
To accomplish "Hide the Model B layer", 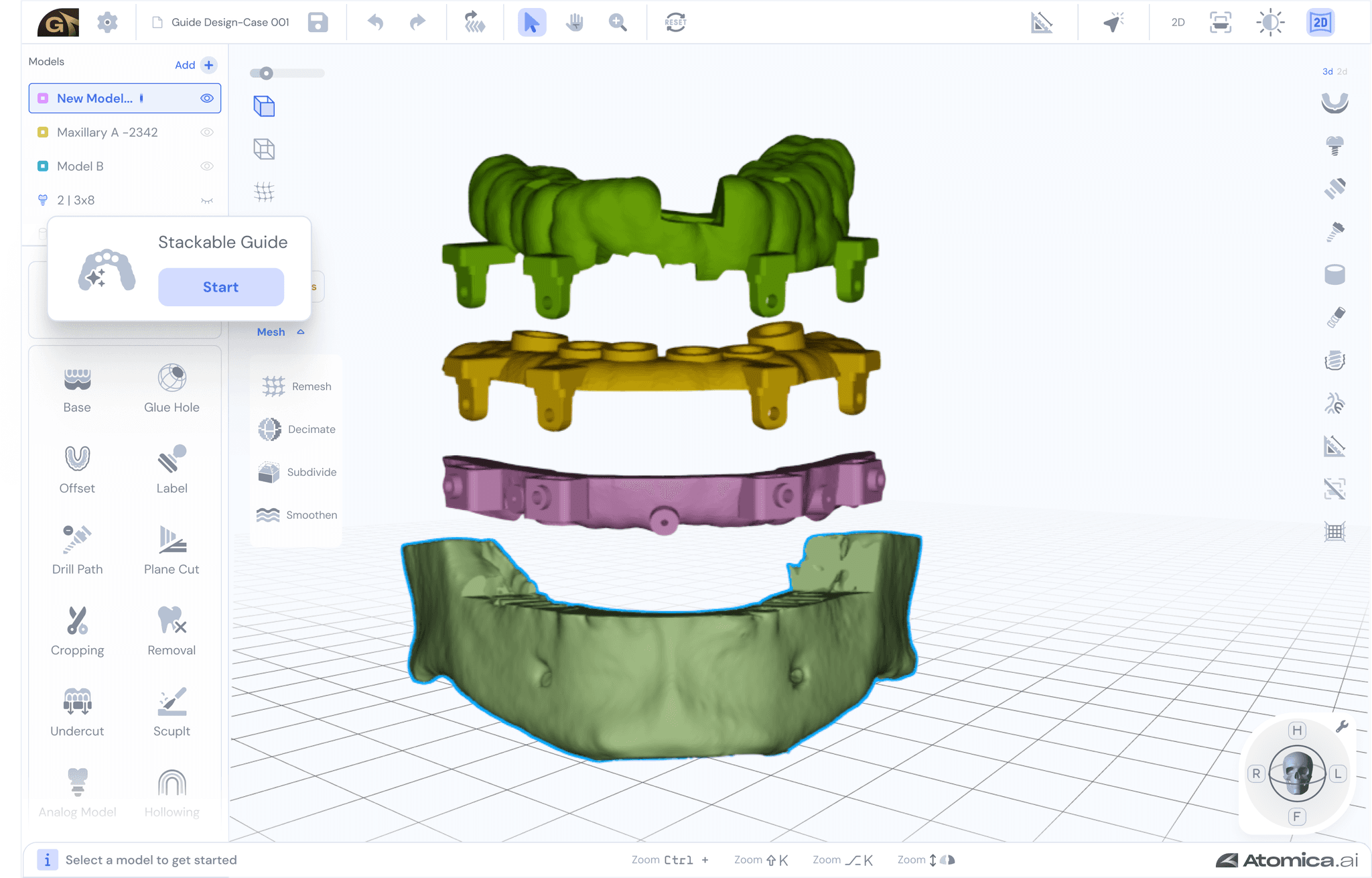I will click(207, 166).
